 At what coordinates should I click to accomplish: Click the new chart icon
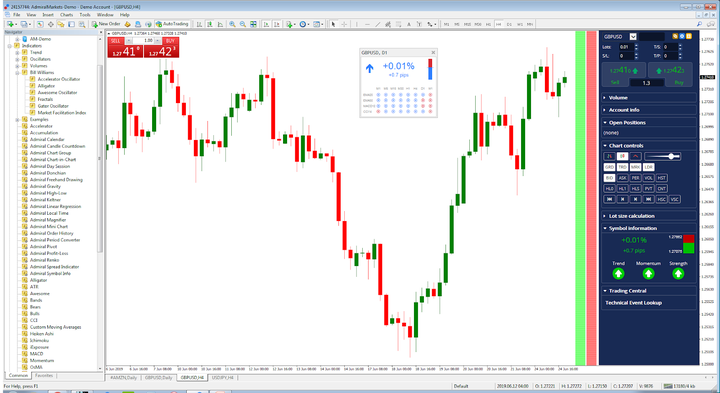point(11,24)
